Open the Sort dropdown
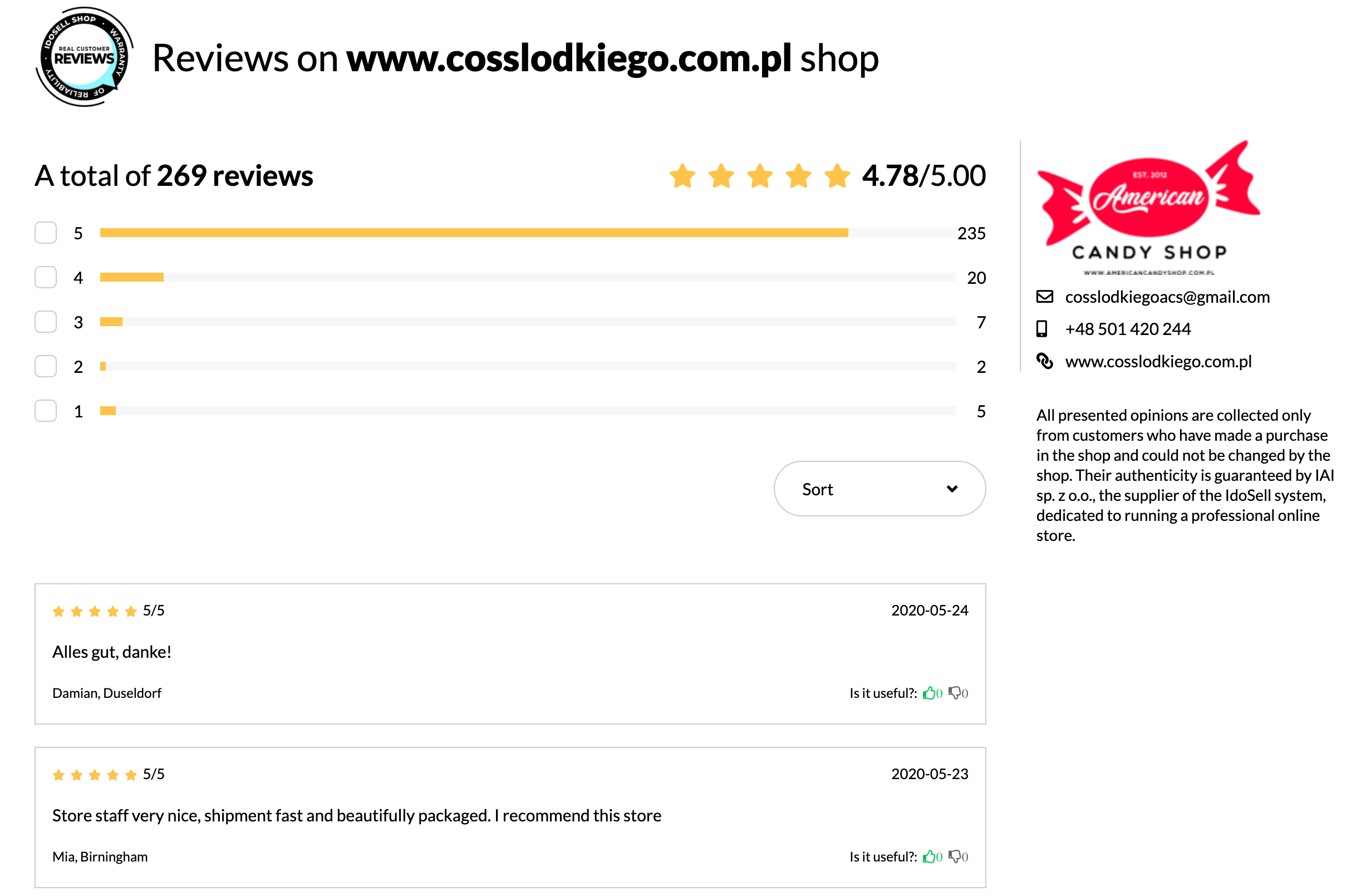The height and width of the screenshot is (896, 1356). [880, 489]
